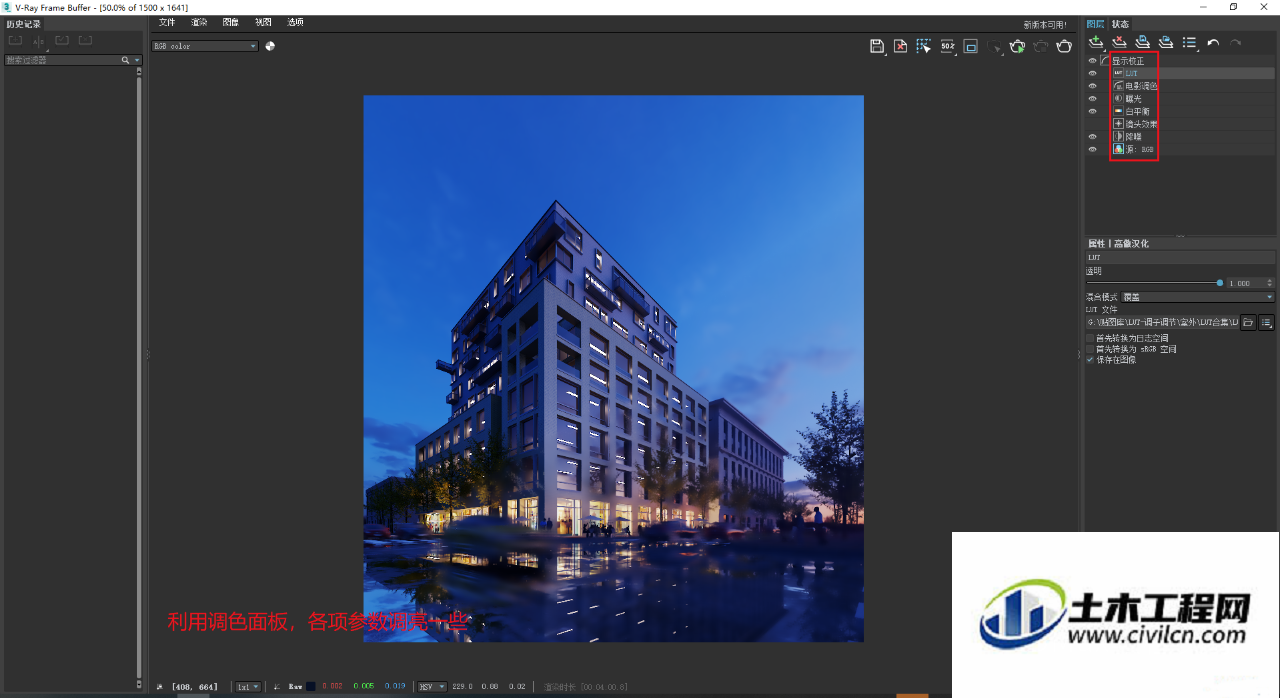Delete selected layer with red X icon
This screenshot has width=1280, height=698.
[x=1120, y=42]
